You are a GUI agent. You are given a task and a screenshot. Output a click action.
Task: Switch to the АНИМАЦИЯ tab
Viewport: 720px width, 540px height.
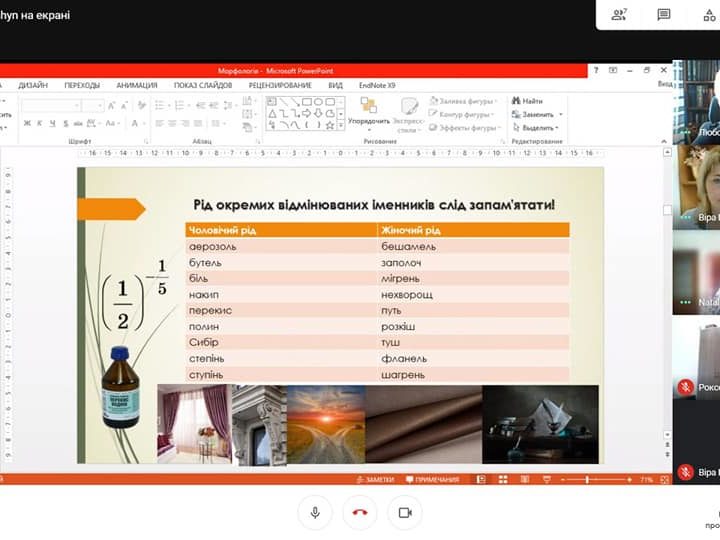tap(136, 86)
